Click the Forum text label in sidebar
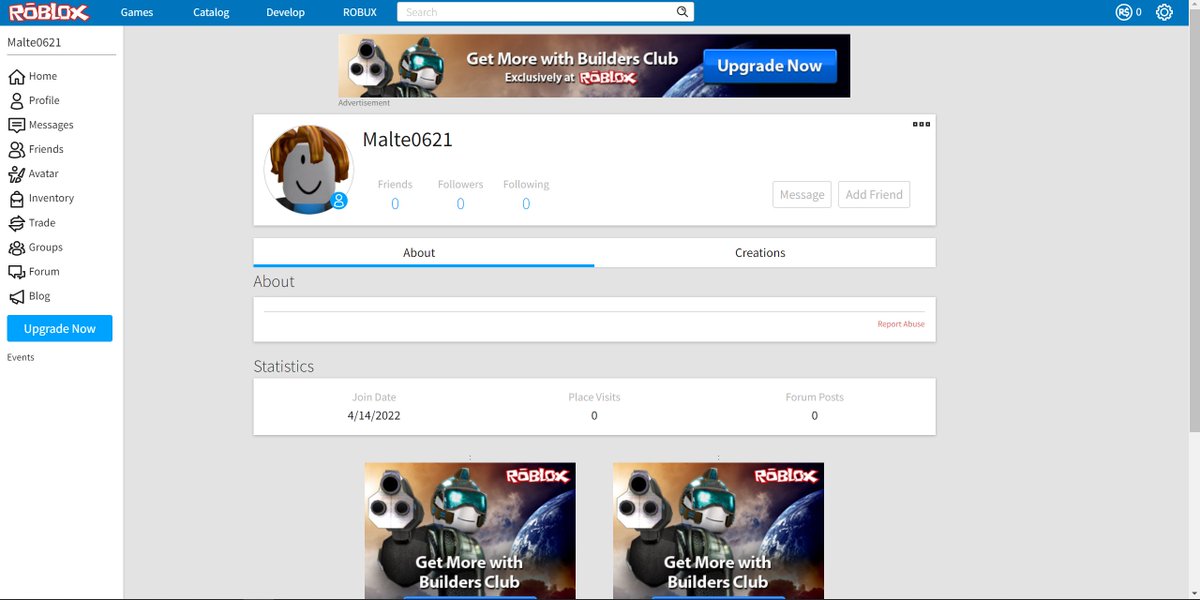Screen dimensions: 1200x600 tap(44, 272)
